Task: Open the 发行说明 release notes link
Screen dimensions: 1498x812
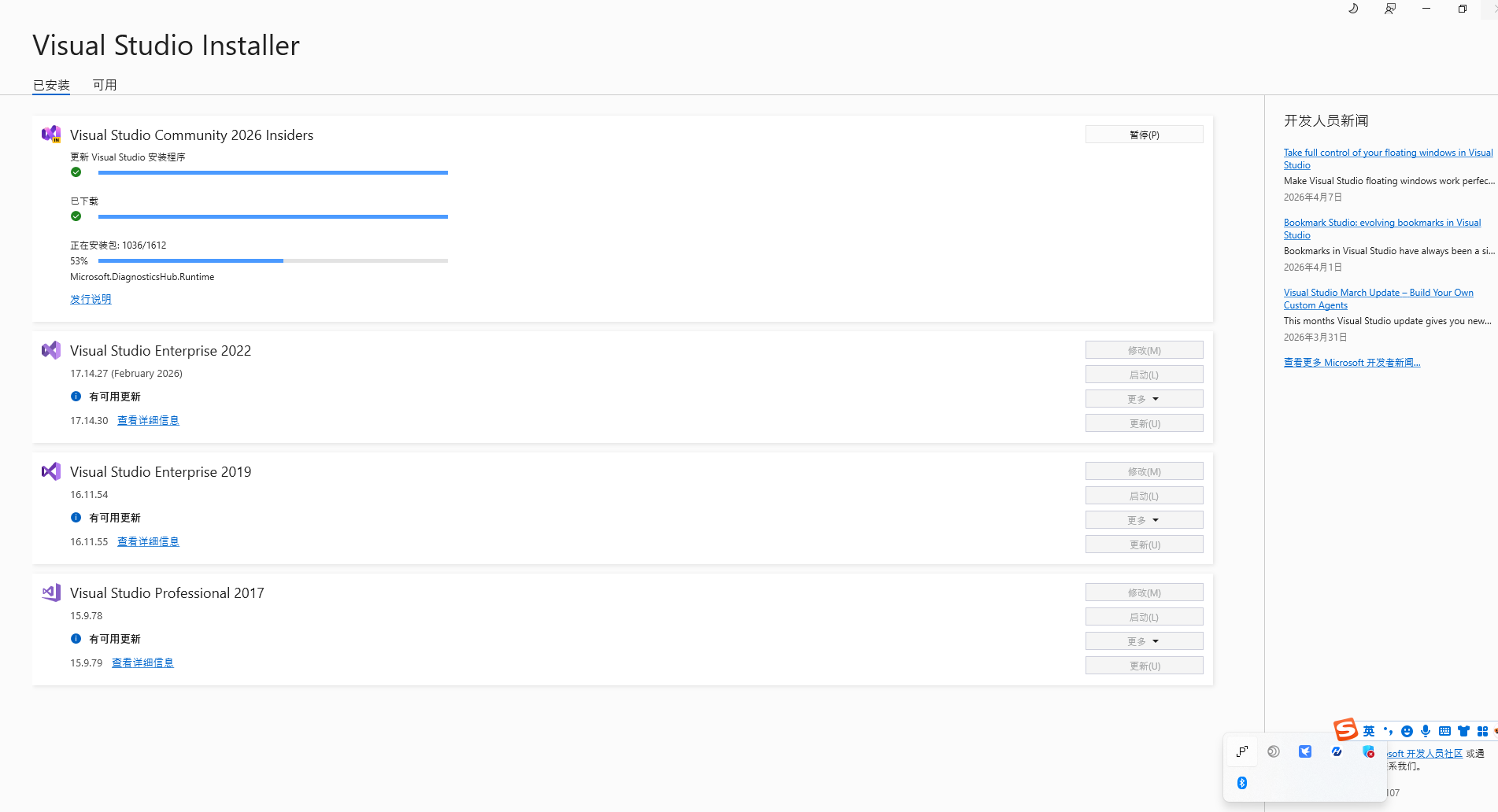Action: 91,299
